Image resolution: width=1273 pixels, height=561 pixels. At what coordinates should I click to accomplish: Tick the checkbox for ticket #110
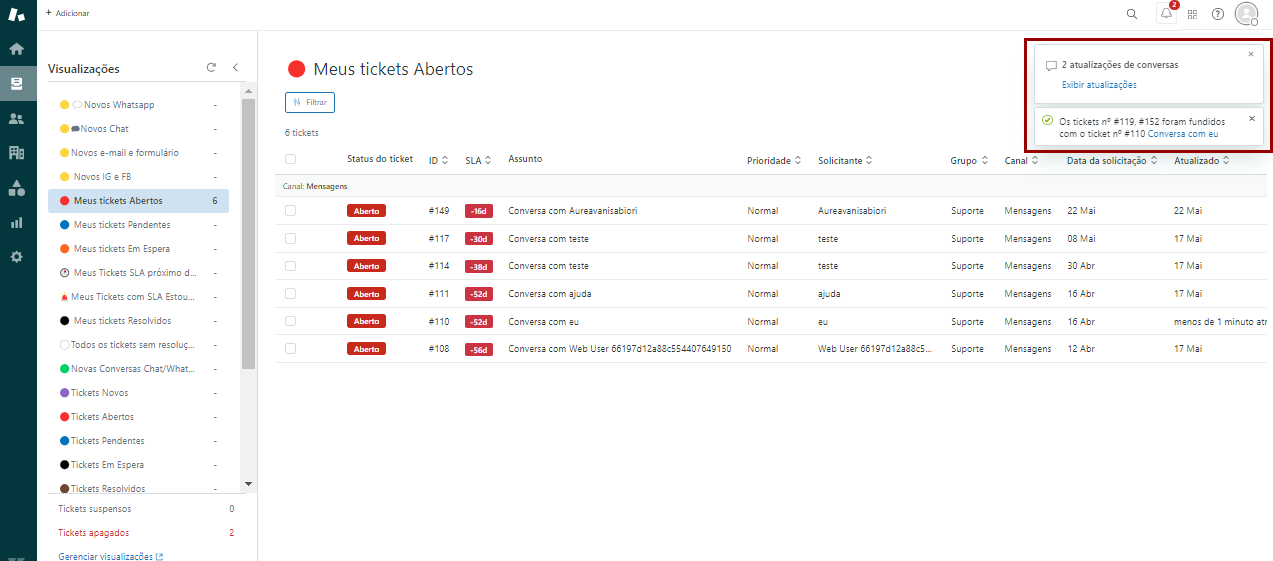pos(290,321)
